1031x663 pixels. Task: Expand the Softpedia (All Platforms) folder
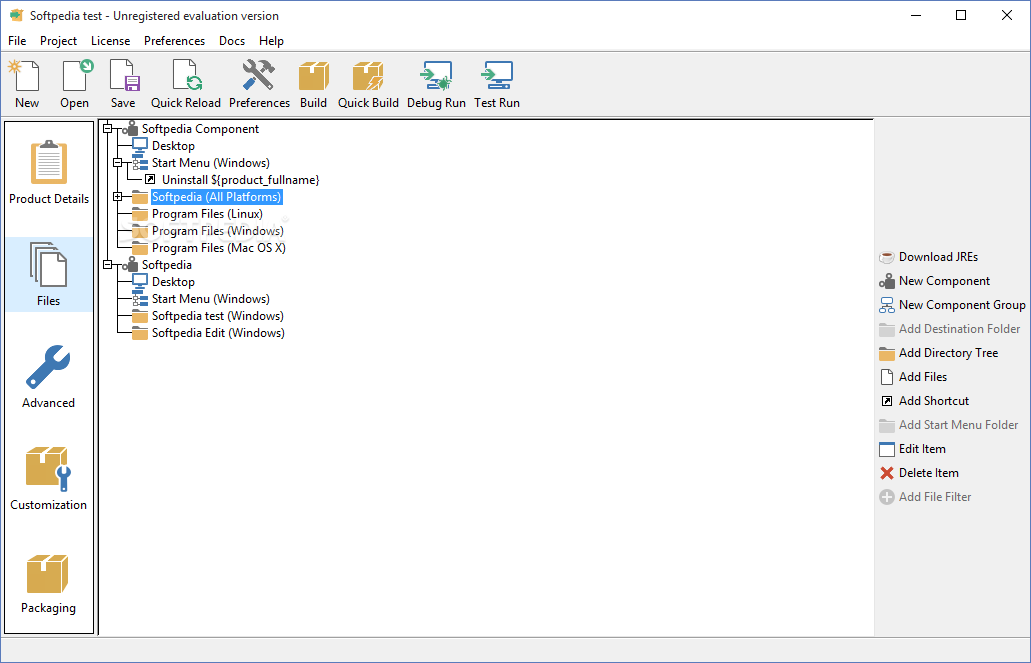pos(118,197)
